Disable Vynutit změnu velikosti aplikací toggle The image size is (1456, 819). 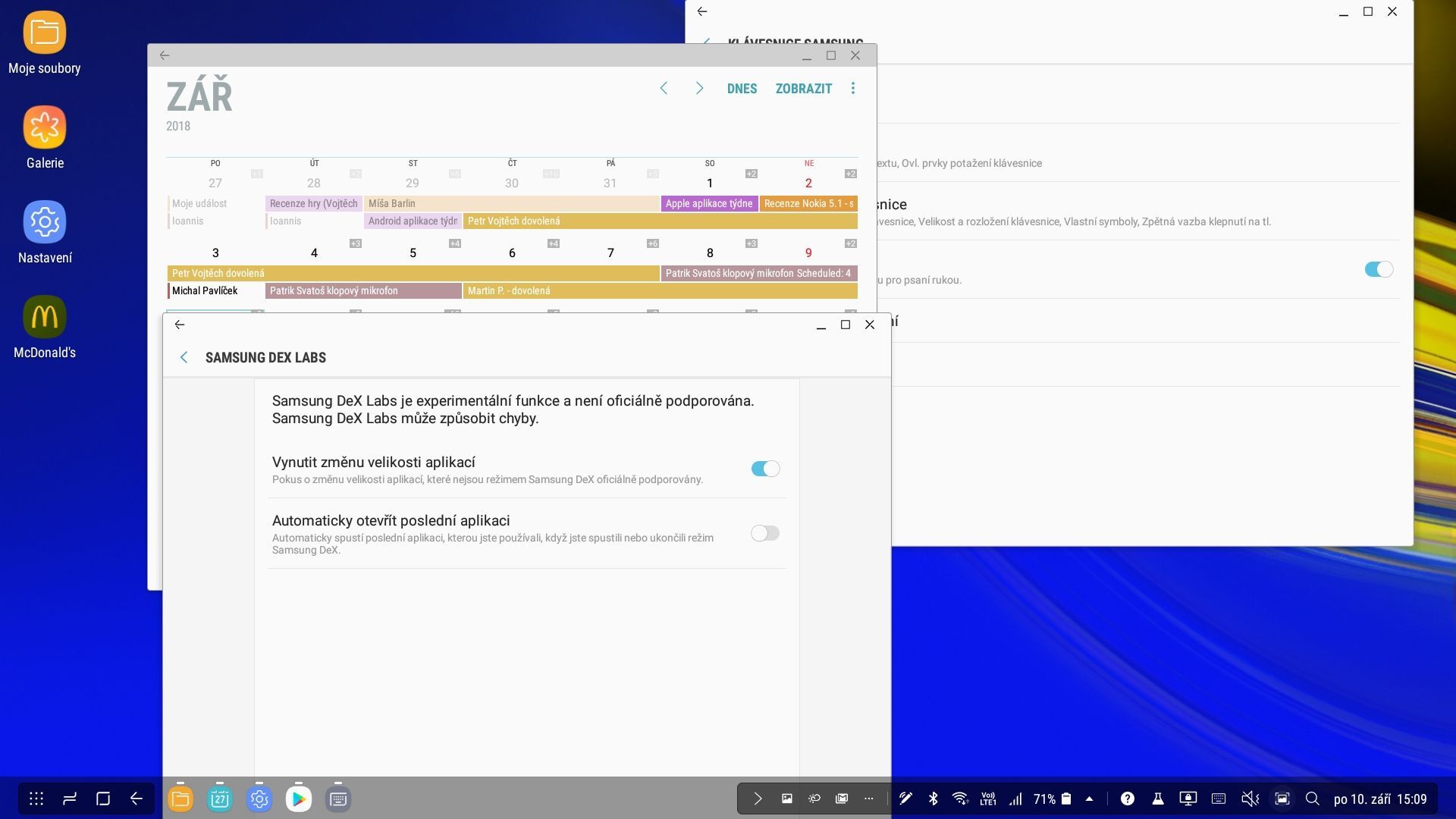click(x=764, y=469)
